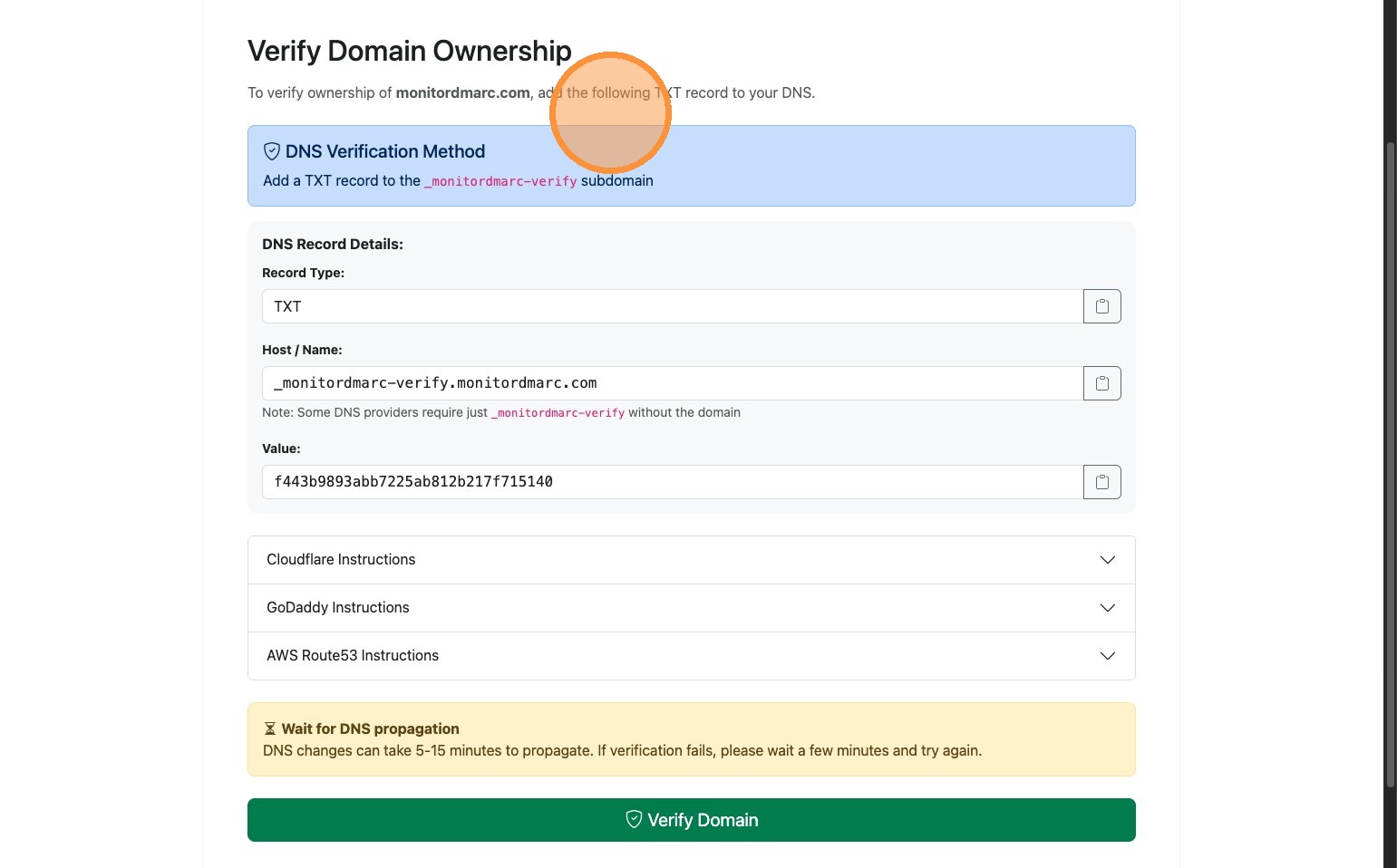This screenshot has width=1397, height=868.
Task: Click the DNS Verification Method title
Action: pos(385,151)
